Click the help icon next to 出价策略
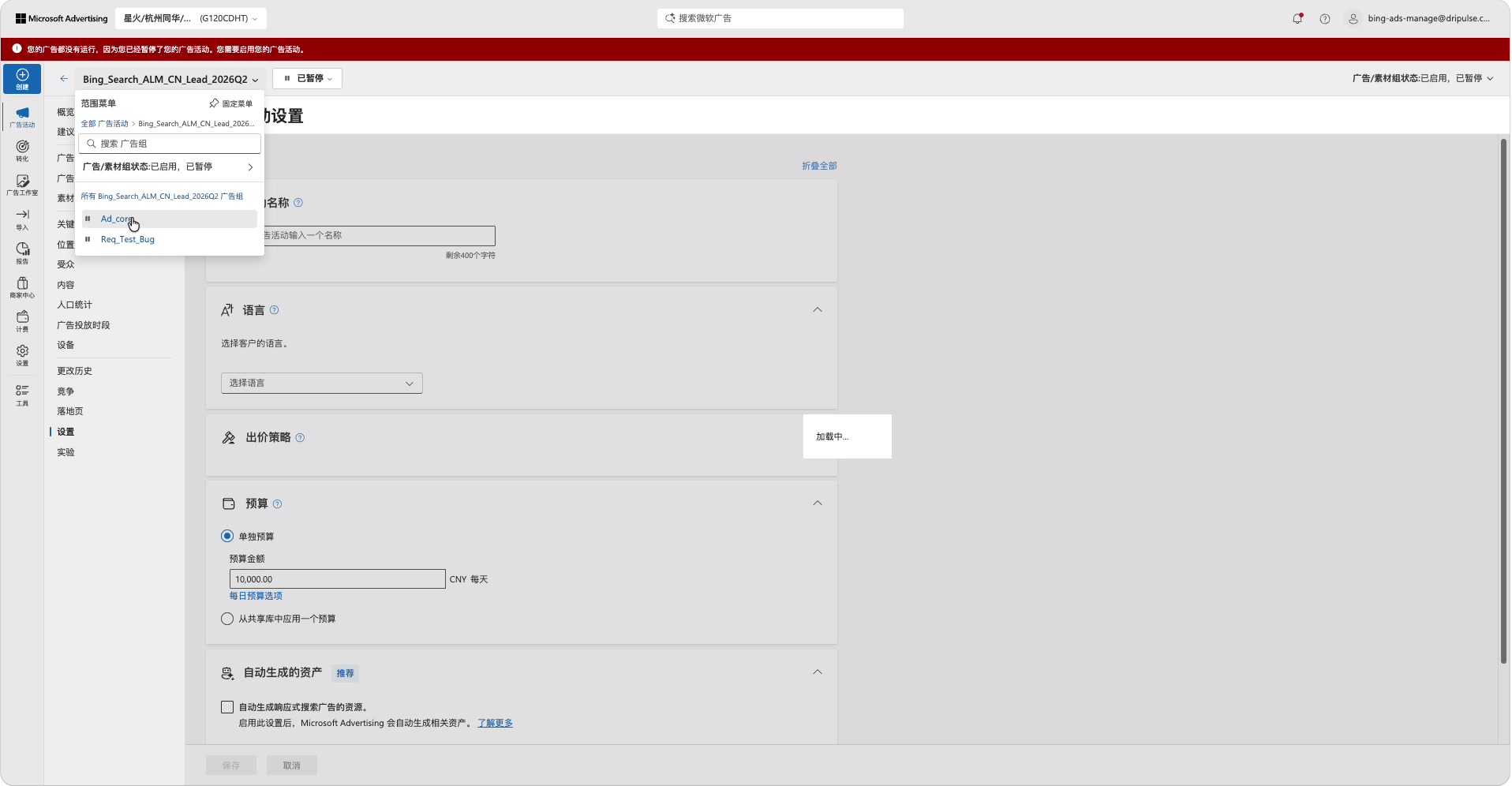Viewport: 1512px width, 786px height. pos(300,438)
